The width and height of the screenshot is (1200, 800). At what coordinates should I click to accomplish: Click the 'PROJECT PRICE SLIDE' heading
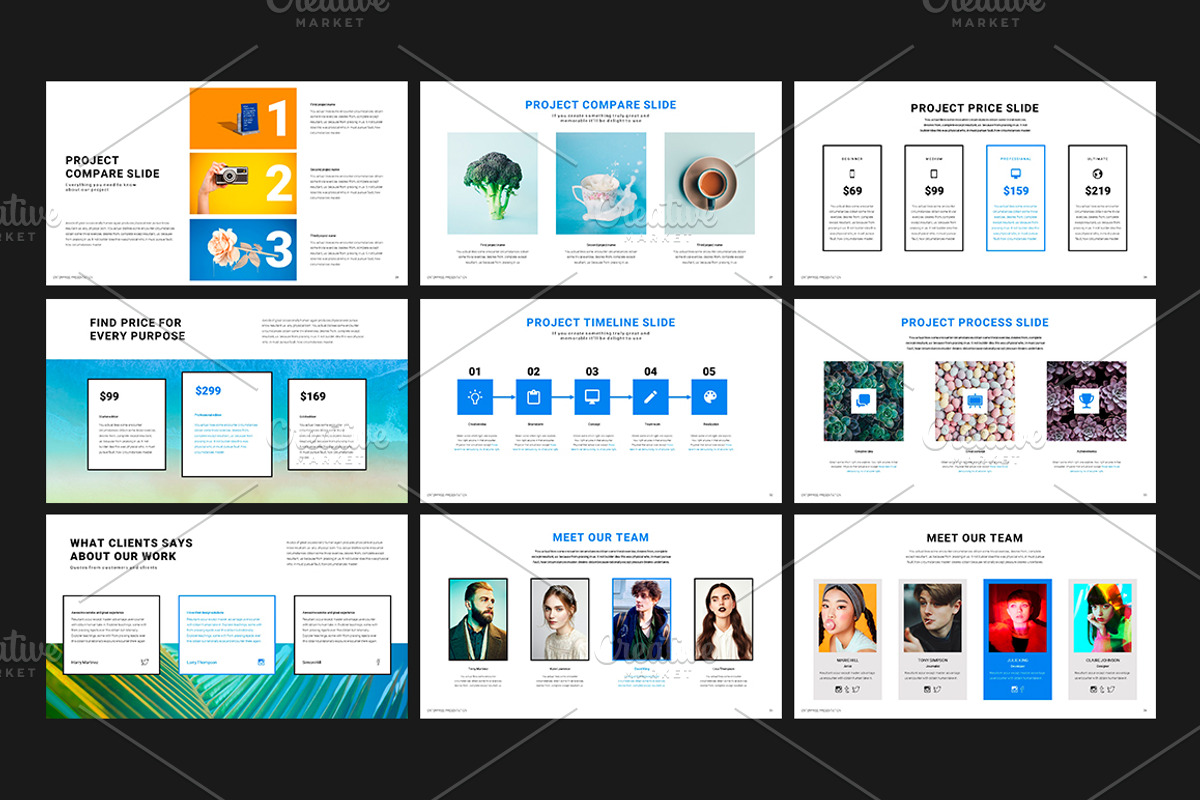pos(975,108)
